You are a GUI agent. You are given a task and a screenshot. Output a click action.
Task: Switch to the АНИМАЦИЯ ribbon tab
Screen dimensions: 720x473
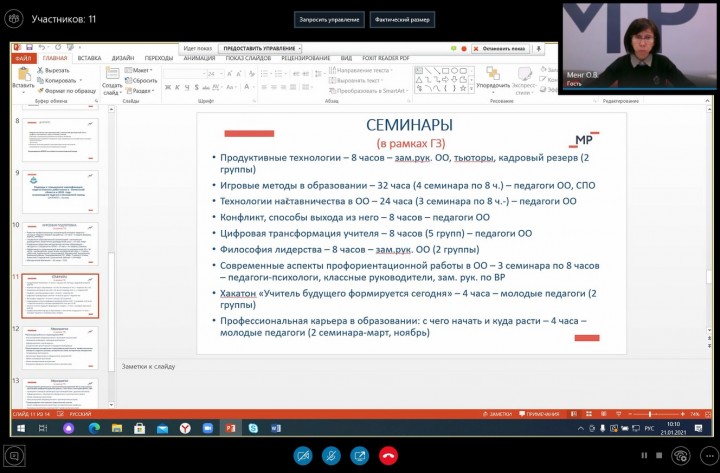click(x=199, y=58)
